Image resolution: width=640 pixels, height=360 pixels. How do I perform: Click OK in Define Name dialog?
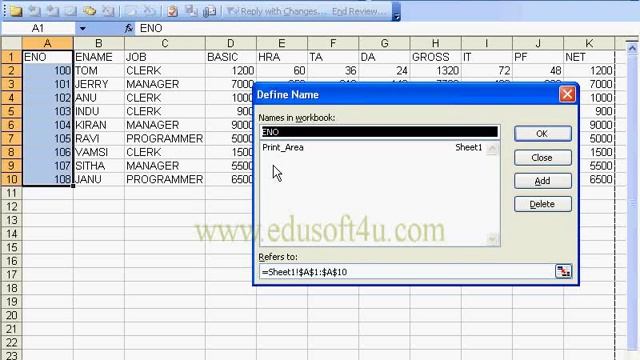click(542, 133)
